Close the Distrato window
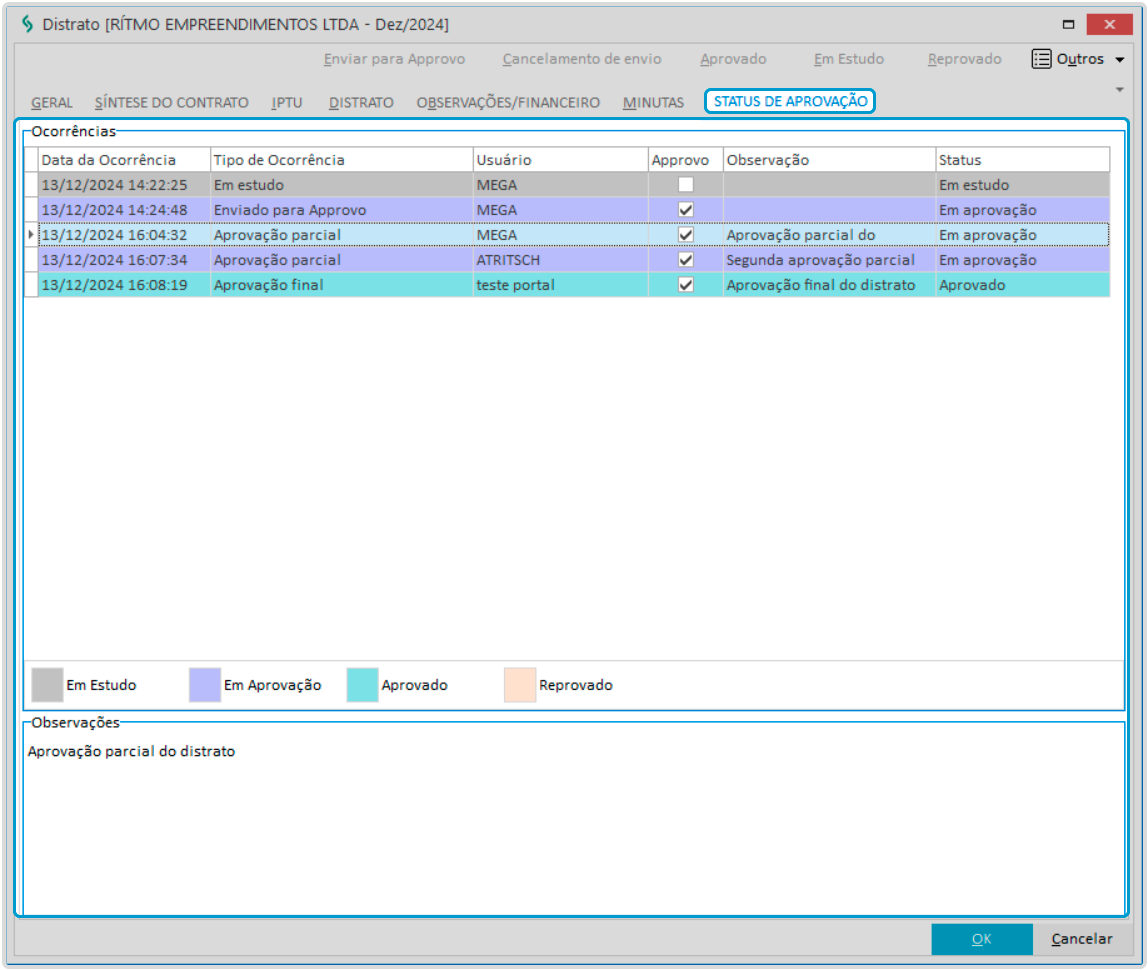 (x=1110, y=24)
